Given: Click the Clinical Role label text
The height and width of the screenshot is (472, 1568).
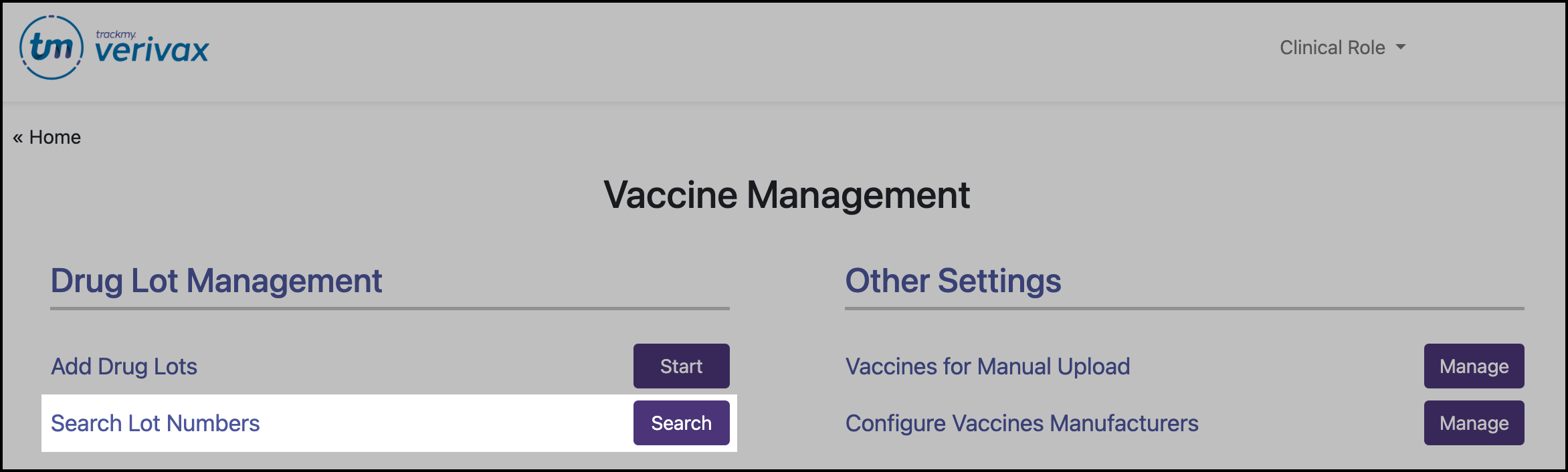Looking at the screenshot, I should [x=1331, y=47].
